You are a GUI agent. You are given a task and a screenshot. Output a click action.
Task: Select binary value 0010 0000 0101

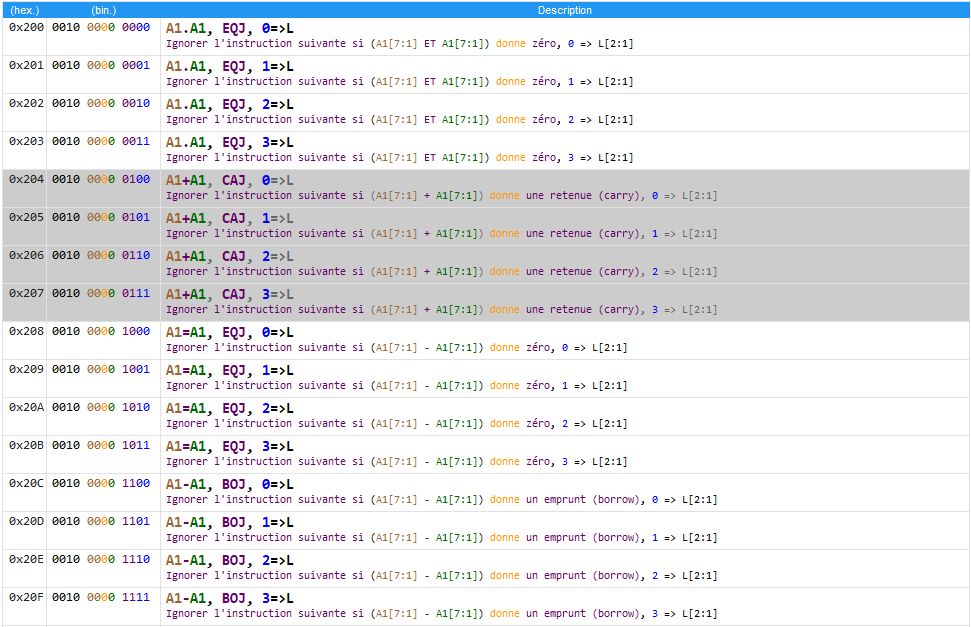pos(101,217)
